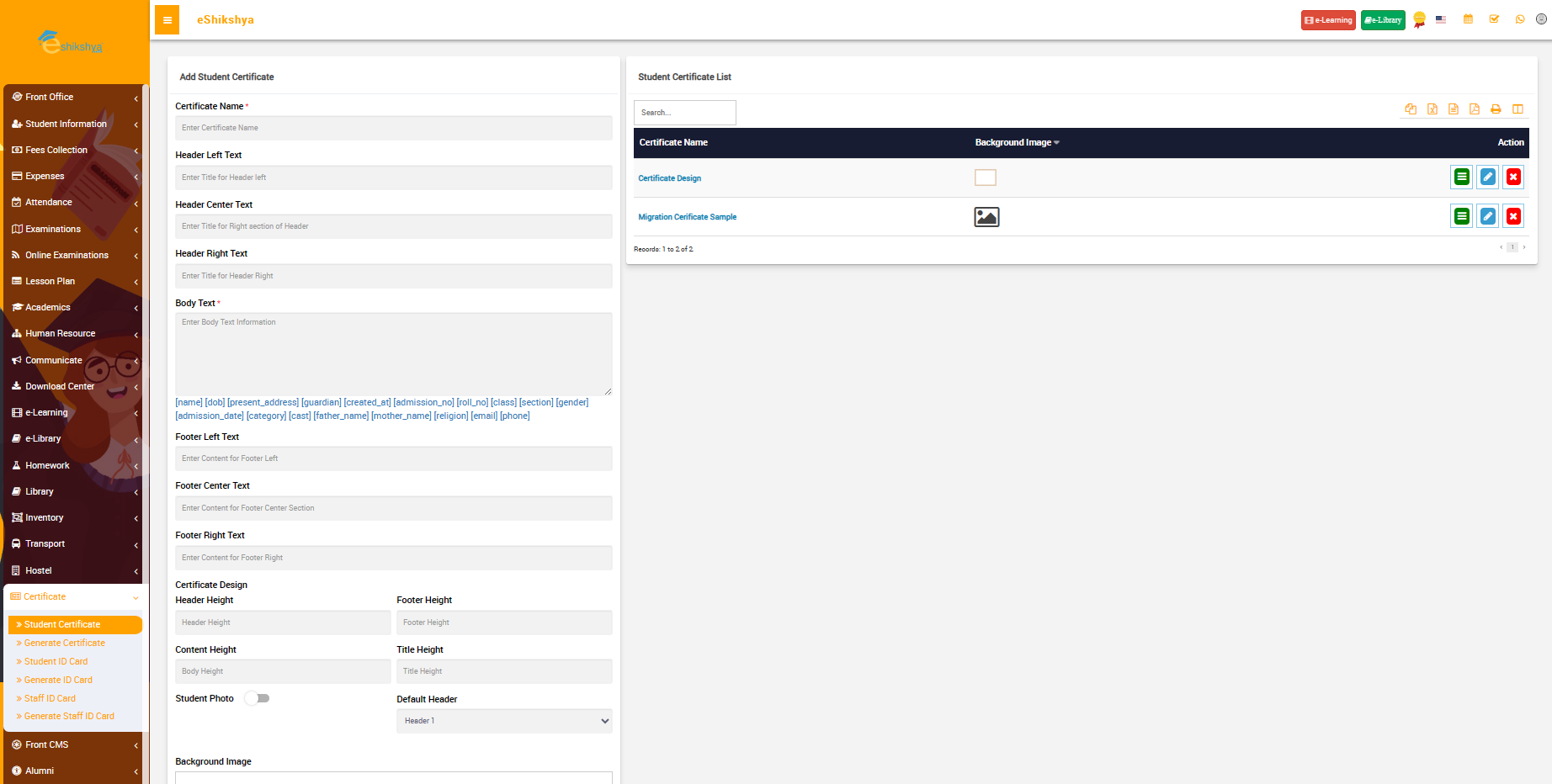Click the hamburger menu toggle button

(x=167, y=20)
